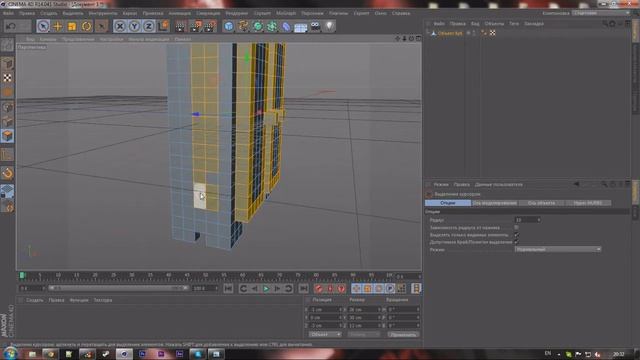Screen dimensions: 640x360
Task: Switch to the Modeling Axis tab
Action: (x=495, y=203)
